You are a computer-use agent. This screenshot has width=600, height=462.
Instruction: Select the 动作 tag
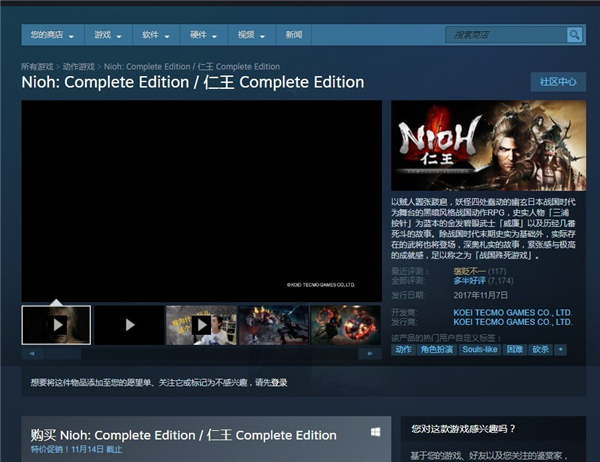(403, 349)
